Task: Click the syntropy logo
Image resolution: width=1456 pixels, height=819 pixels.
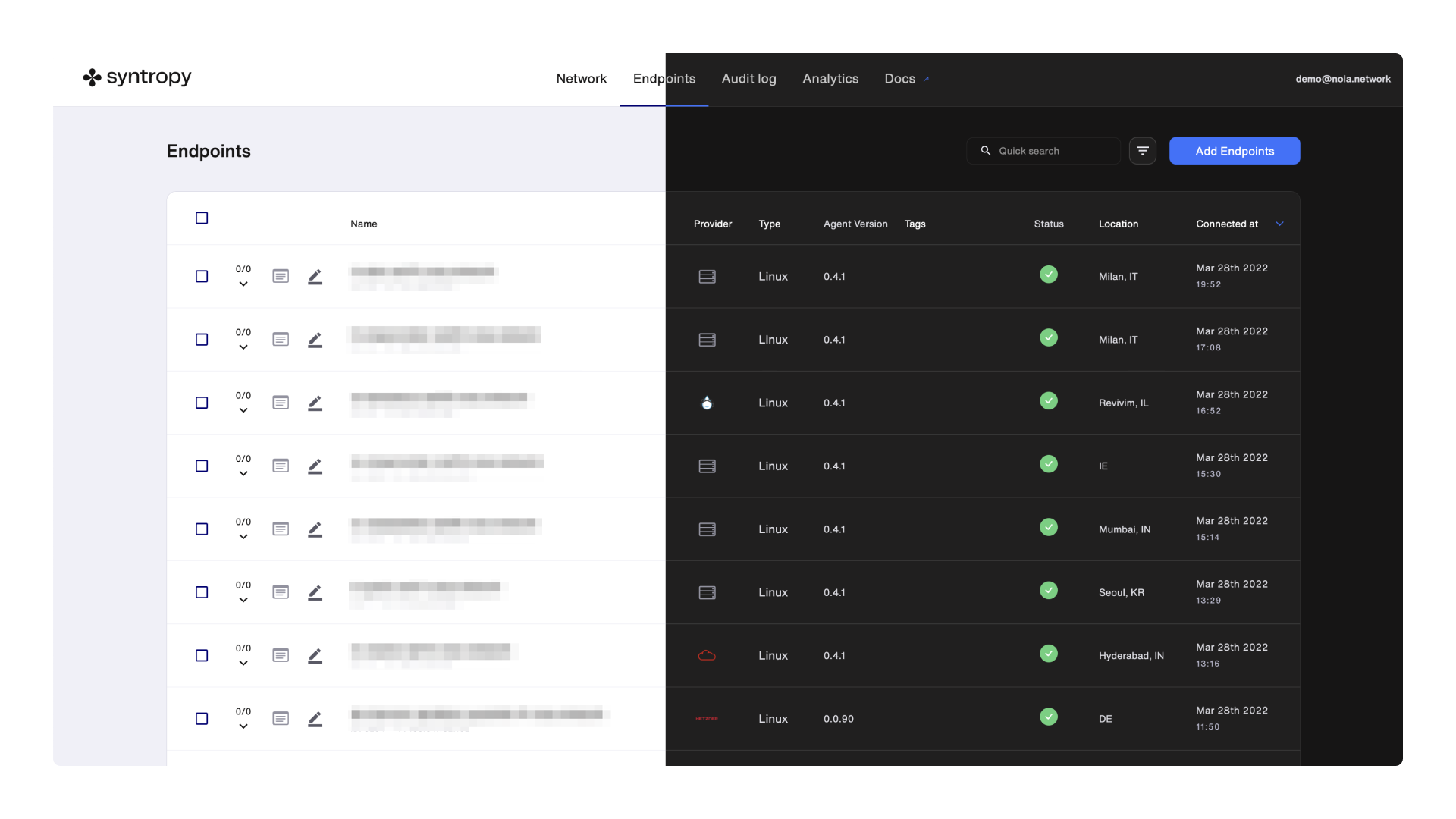Action: pyautogui.click(x=137, y=77)
